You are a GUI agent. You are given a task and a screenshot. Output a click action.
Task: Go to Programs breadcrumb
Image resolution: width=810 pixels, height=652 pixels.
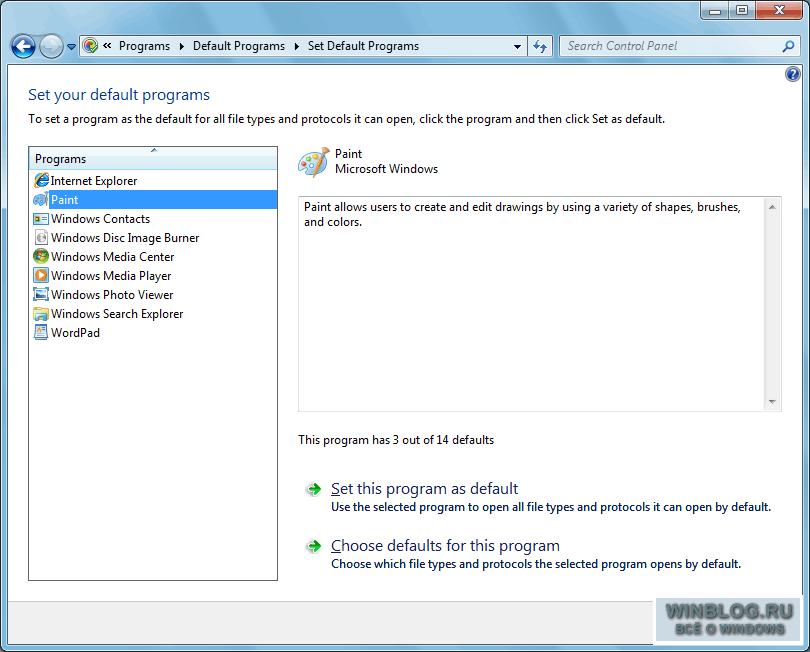click(144, 46)
